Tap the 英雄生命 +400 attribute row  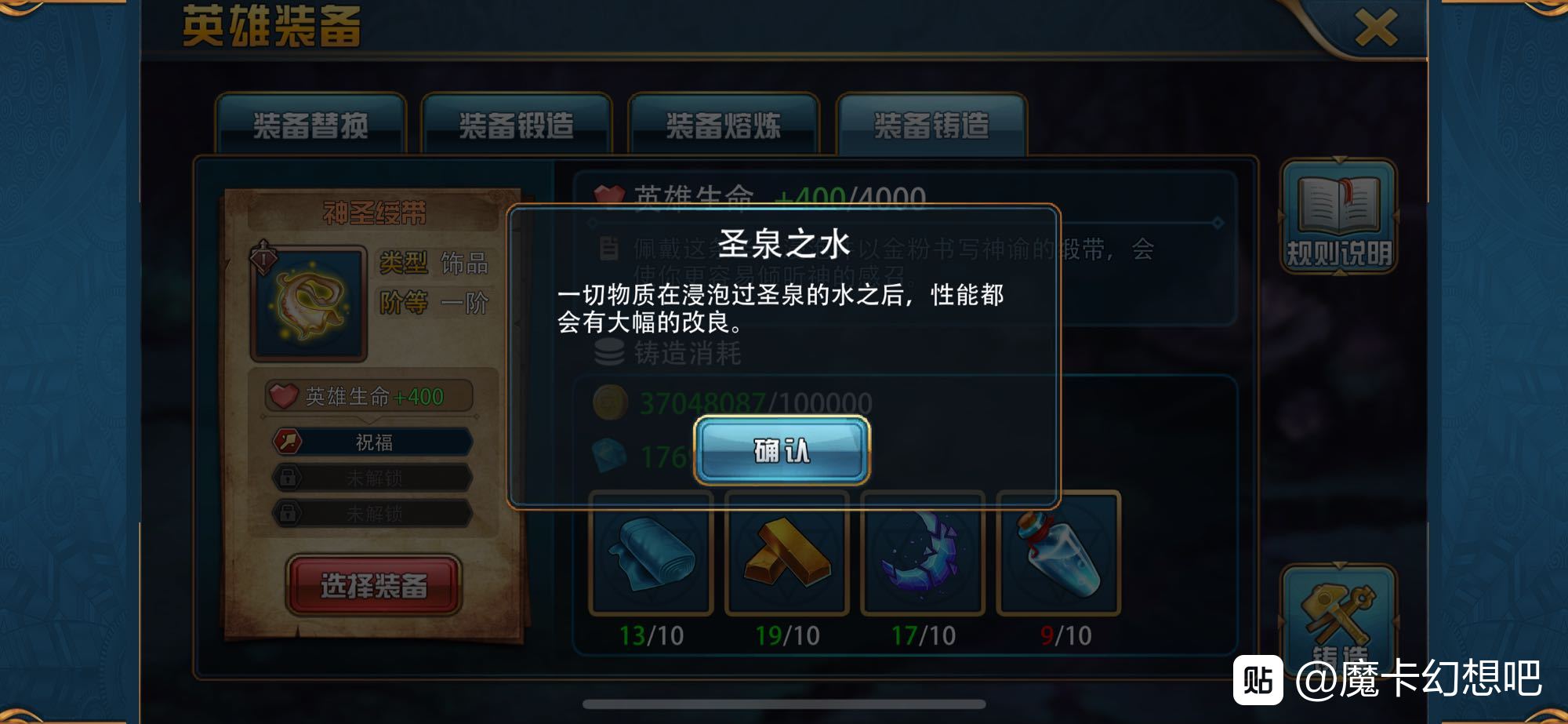pos(368,396)
